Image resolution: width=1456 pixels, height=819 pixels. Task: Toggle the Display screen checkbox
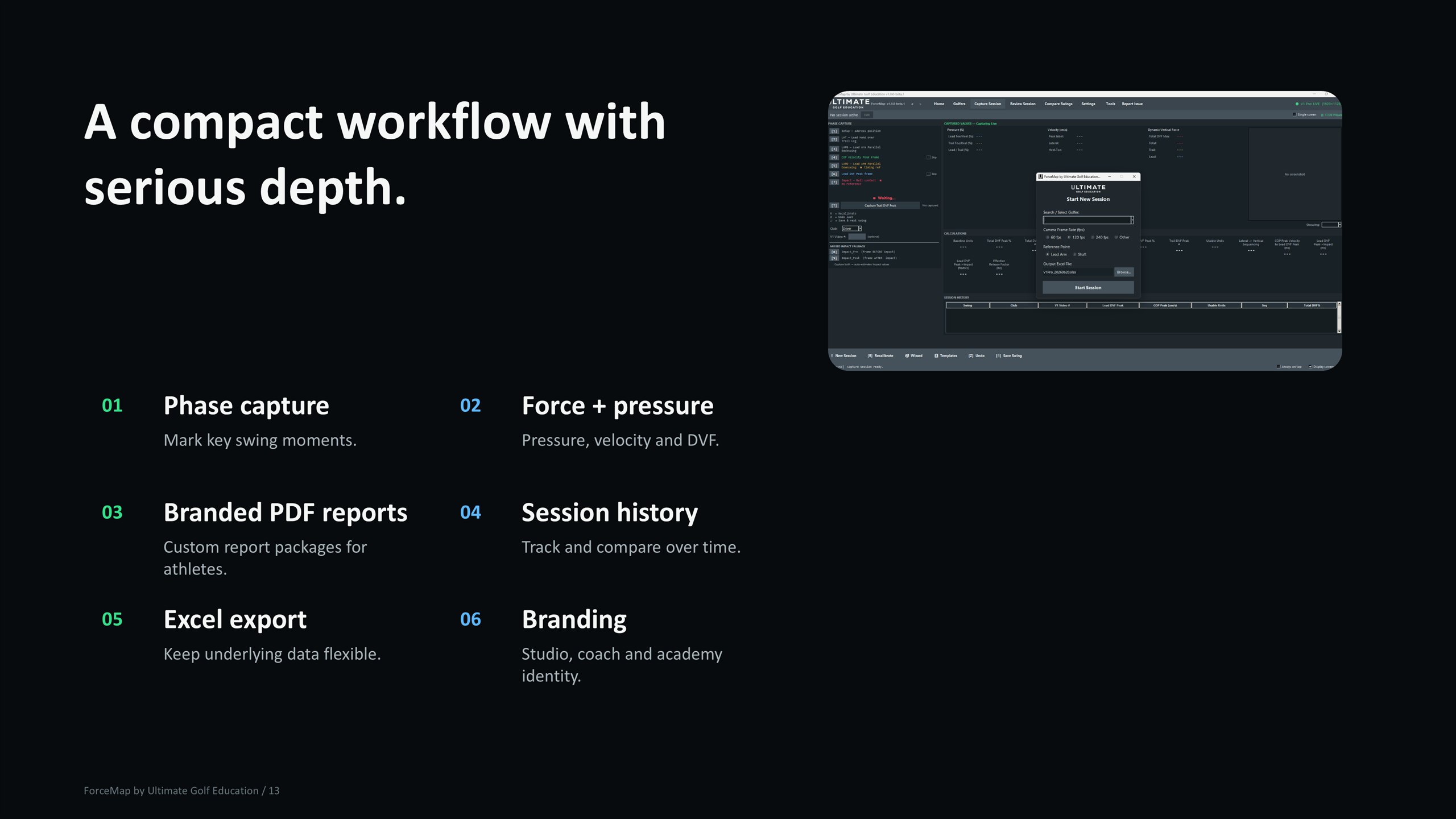pyautogui.click(x=1310, y=367)
